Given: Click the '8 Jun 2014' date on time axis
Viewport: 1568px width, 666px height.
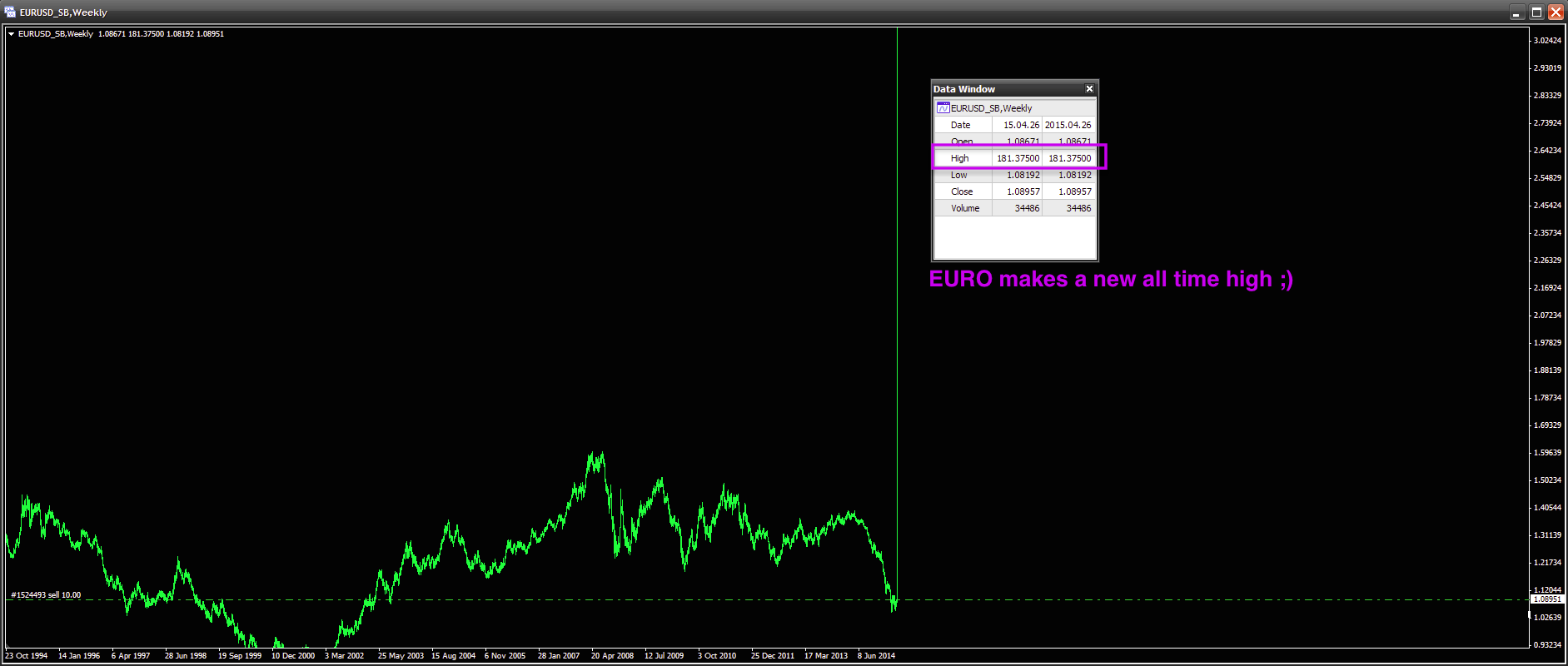Looking at the screenshot, I should coord(876,656).
